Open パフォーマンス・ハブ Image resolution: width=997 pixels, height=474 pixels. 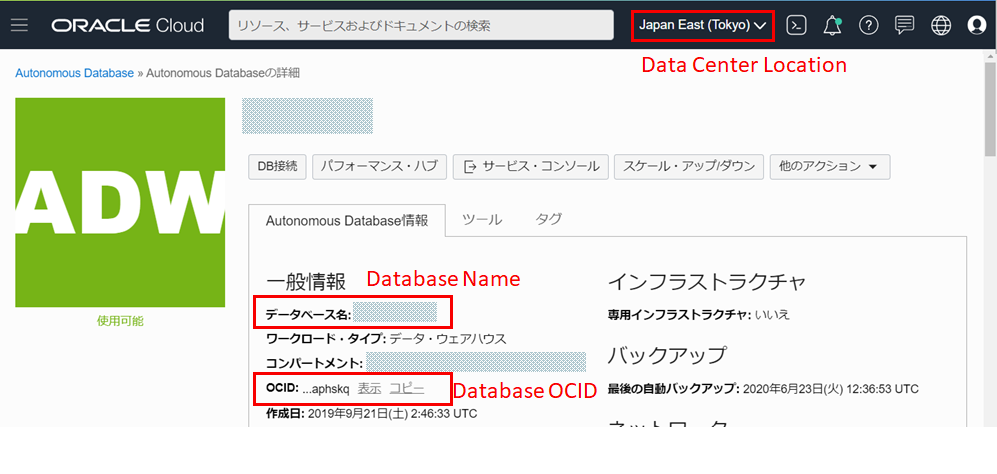379,167
